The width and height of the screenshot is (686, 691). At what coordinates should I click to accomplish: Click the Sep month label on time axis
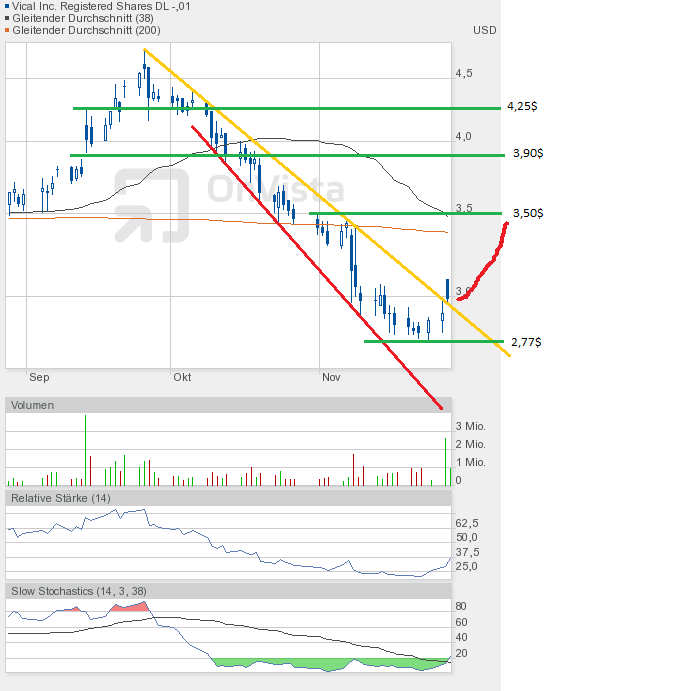click(x=39, y=377)
